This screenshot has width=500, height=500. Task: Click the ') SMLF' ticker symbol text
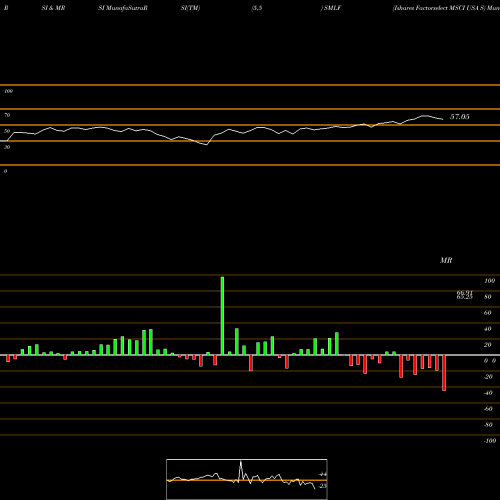tap(331, 8)
